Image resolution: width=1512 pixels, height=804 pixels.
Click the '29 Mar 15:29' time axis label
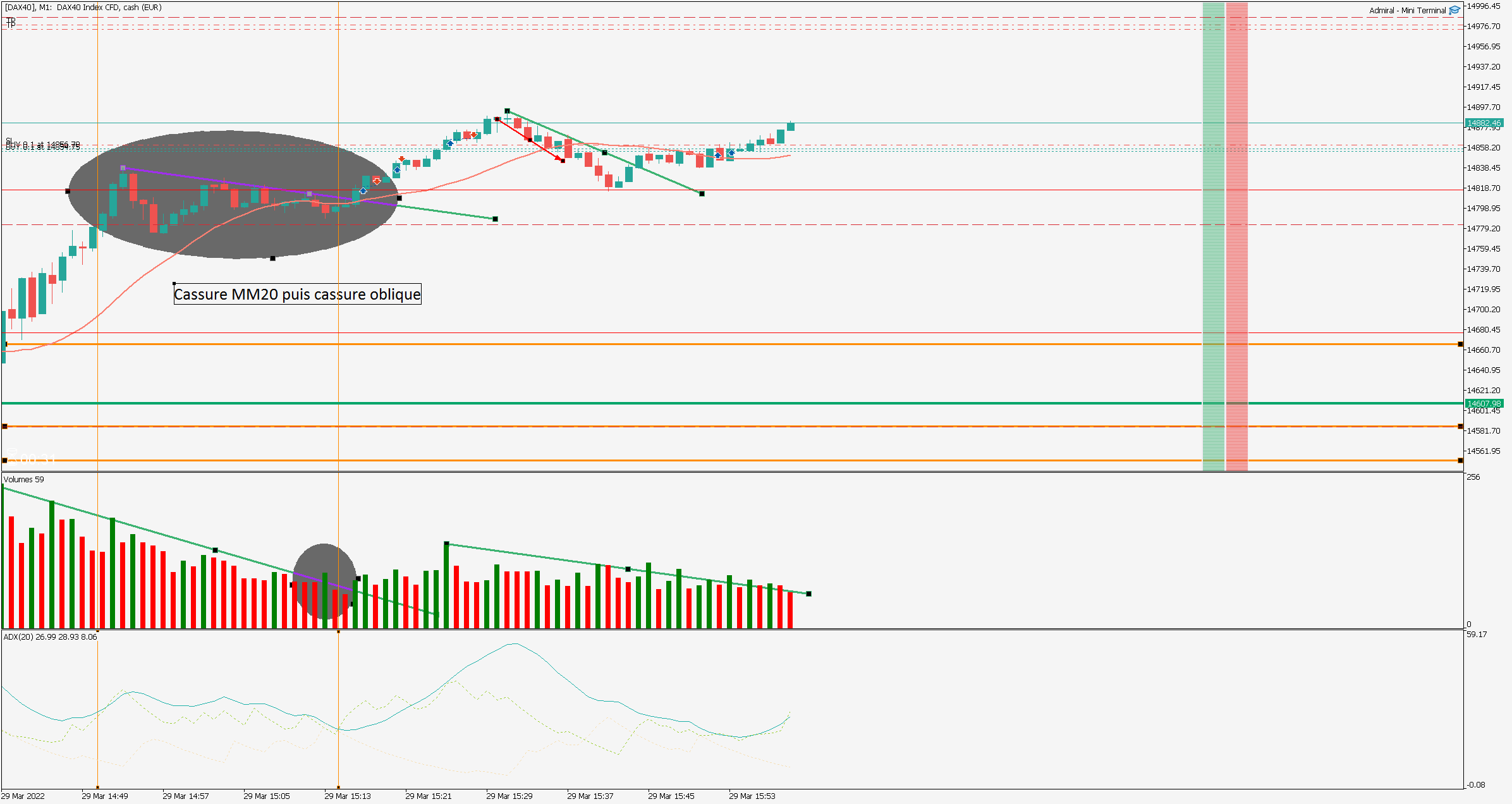click(509, 796)
